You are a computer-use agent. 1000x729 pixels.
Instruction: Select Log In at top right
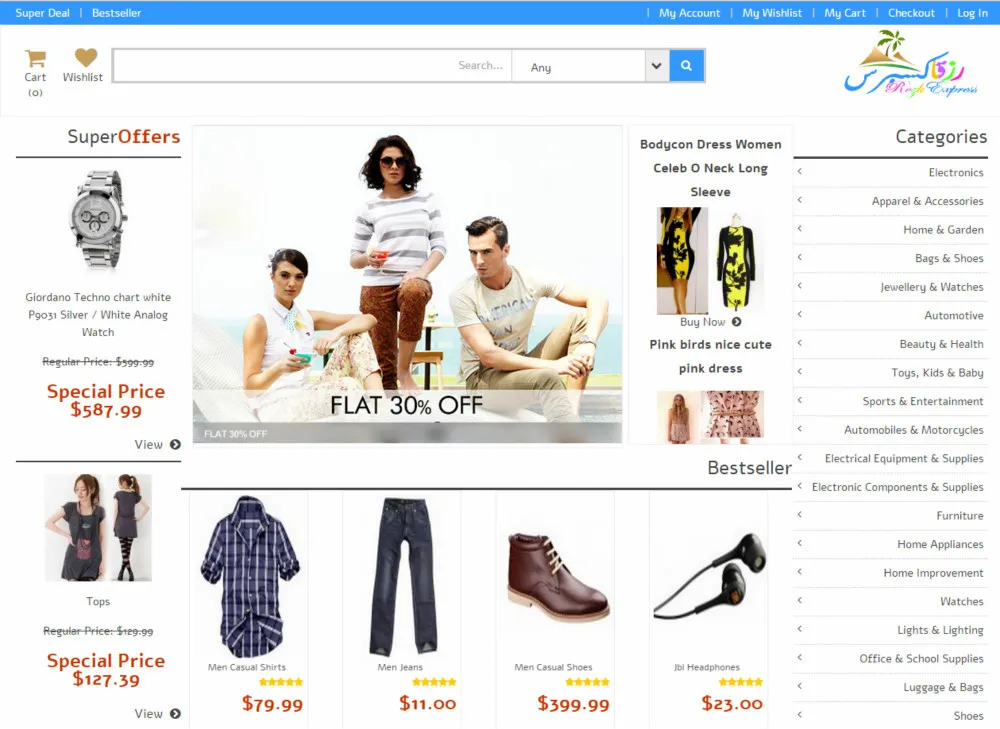point(973,13)
